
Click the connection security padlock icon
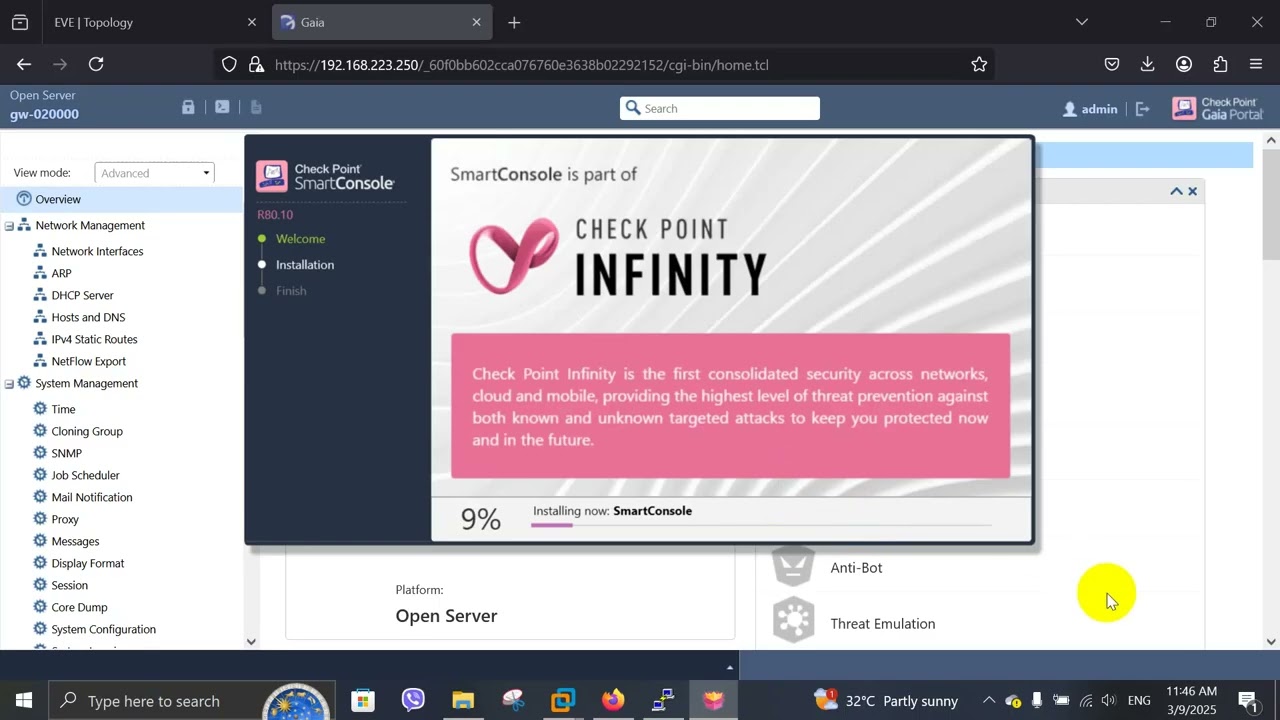(x=256, y=64)
